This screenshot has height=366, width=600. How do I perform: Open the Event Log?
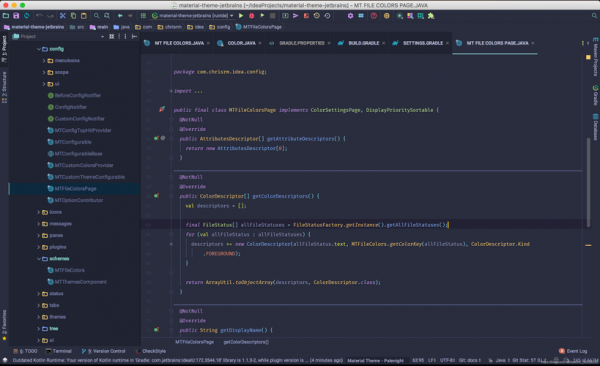tap(573, 351)
